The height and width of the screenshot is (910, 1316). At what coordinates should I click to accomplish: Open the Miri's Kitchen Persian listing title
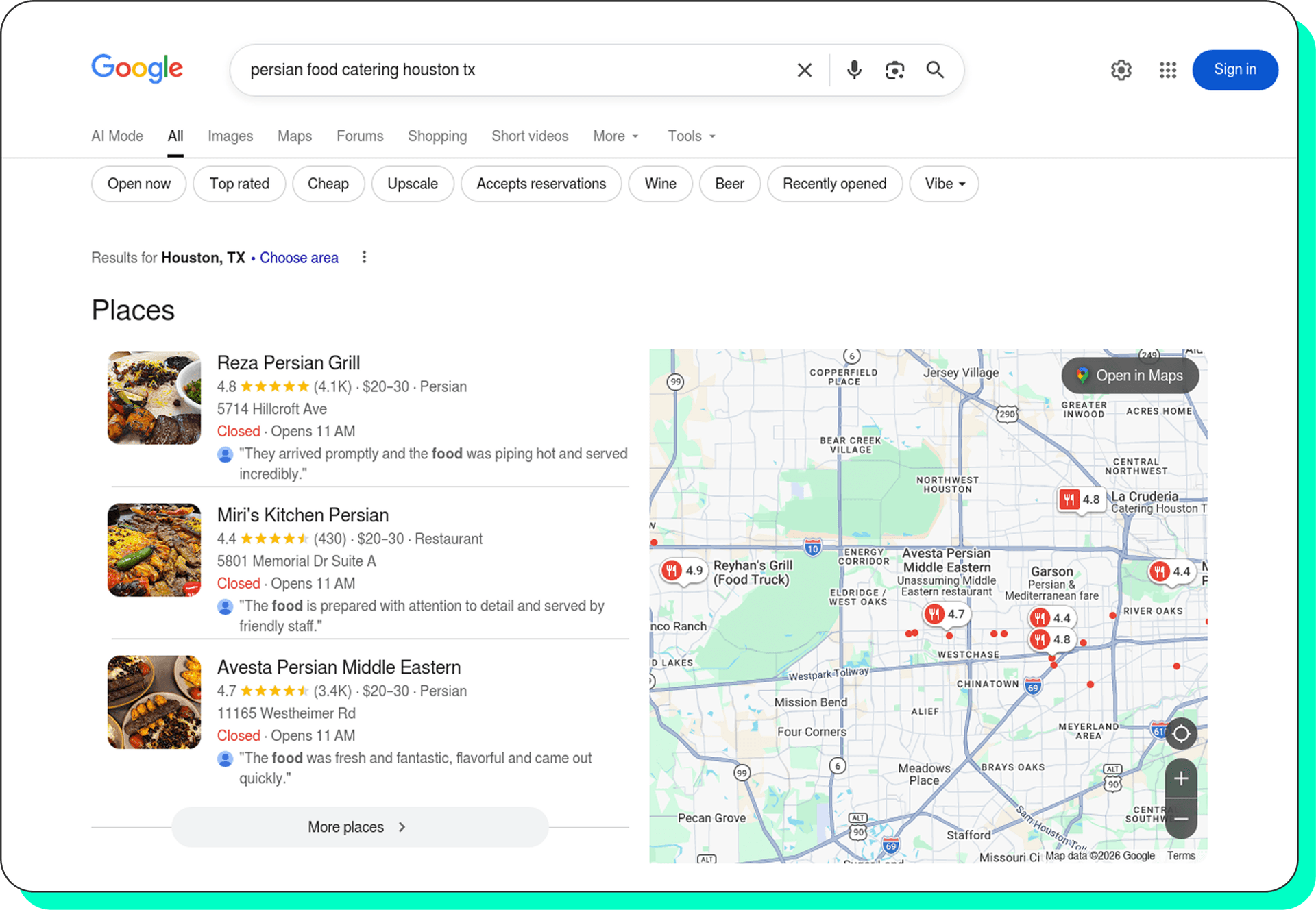[x=303, y=515]
